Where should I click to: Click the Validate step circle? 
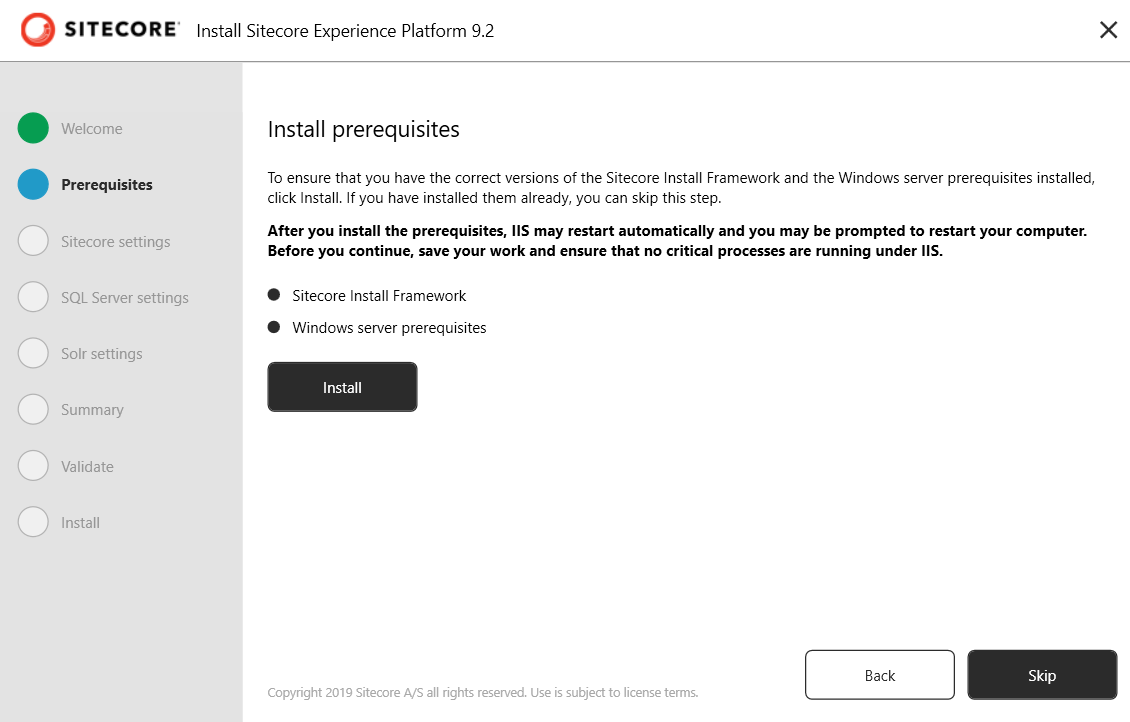tap(33, 465)
